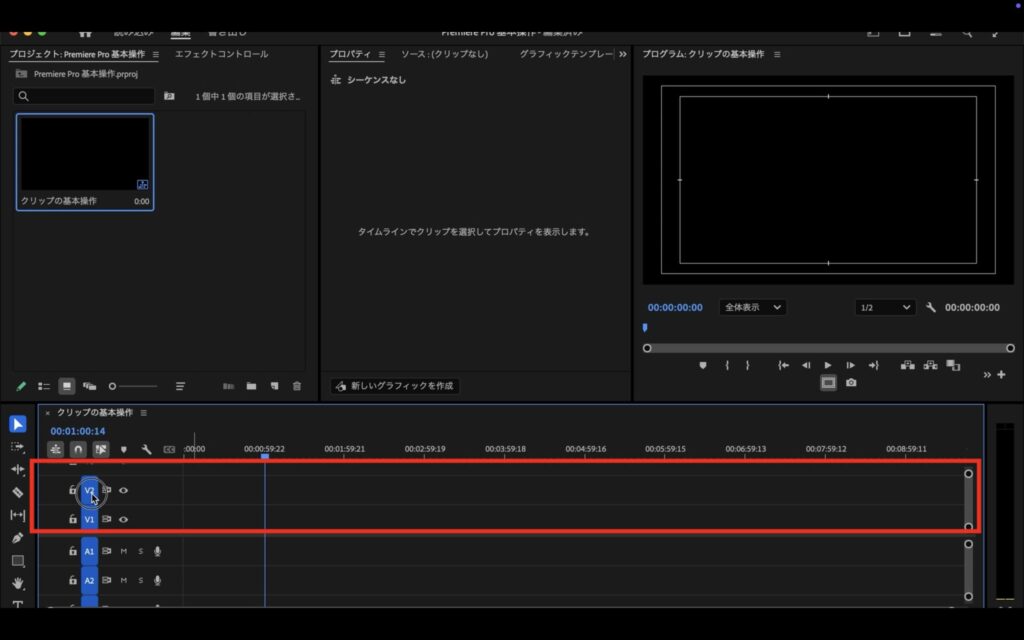Image resolution: width=1024 pixels, height=640 pixels.
Task: Mute the A1 audio track
Action: click(123, 551)
